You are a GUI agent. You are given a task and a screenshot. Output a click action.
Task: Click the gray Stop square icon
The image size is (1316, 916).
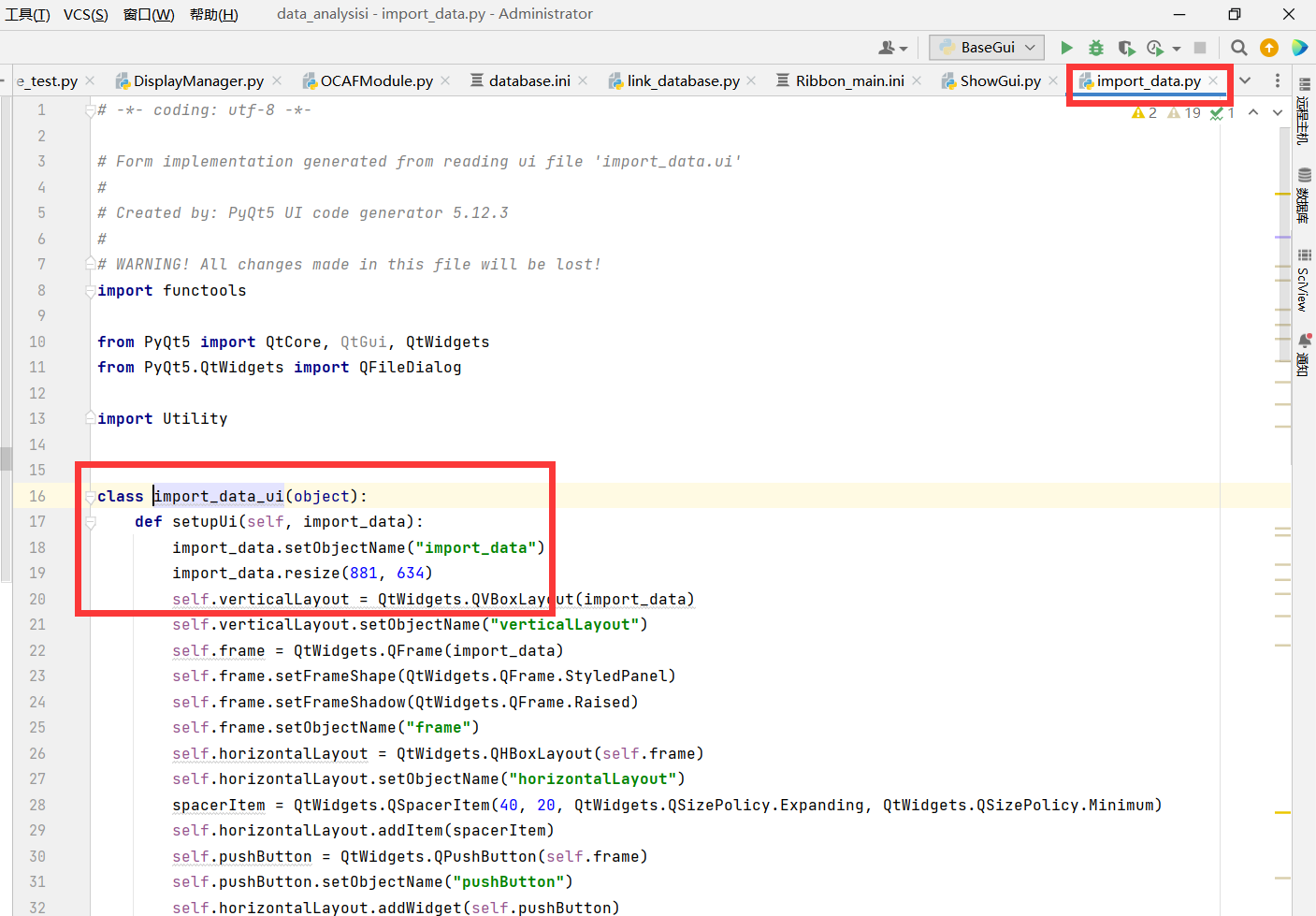(x=1200, y=48)
